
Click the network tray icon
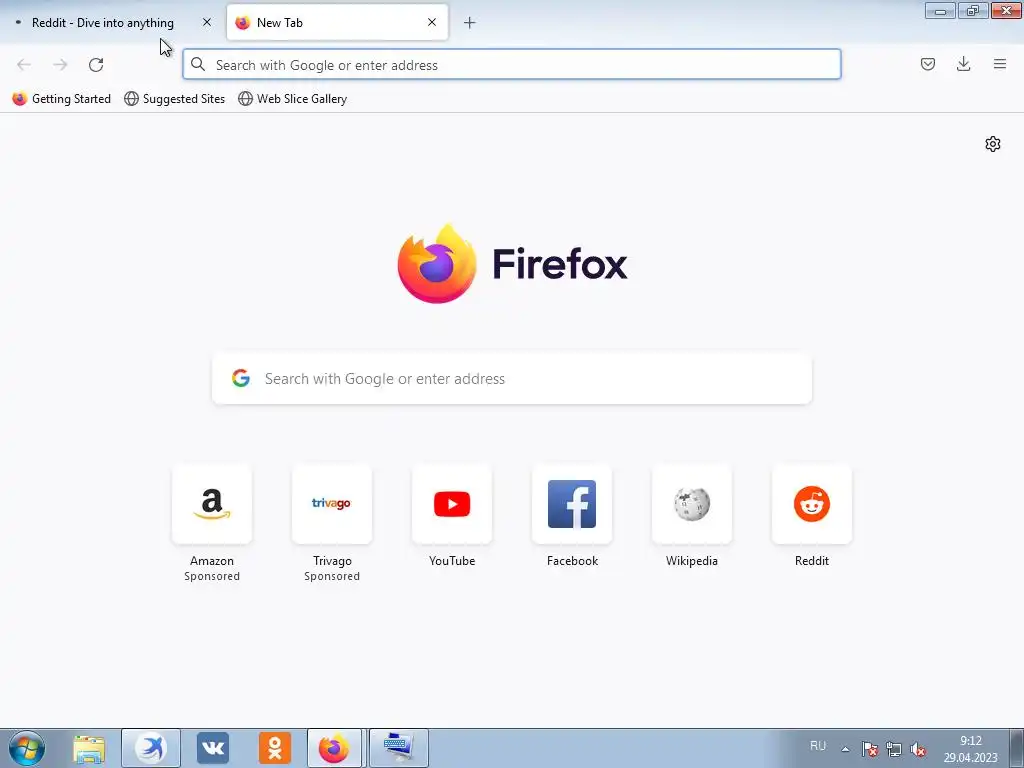point(894,749)
